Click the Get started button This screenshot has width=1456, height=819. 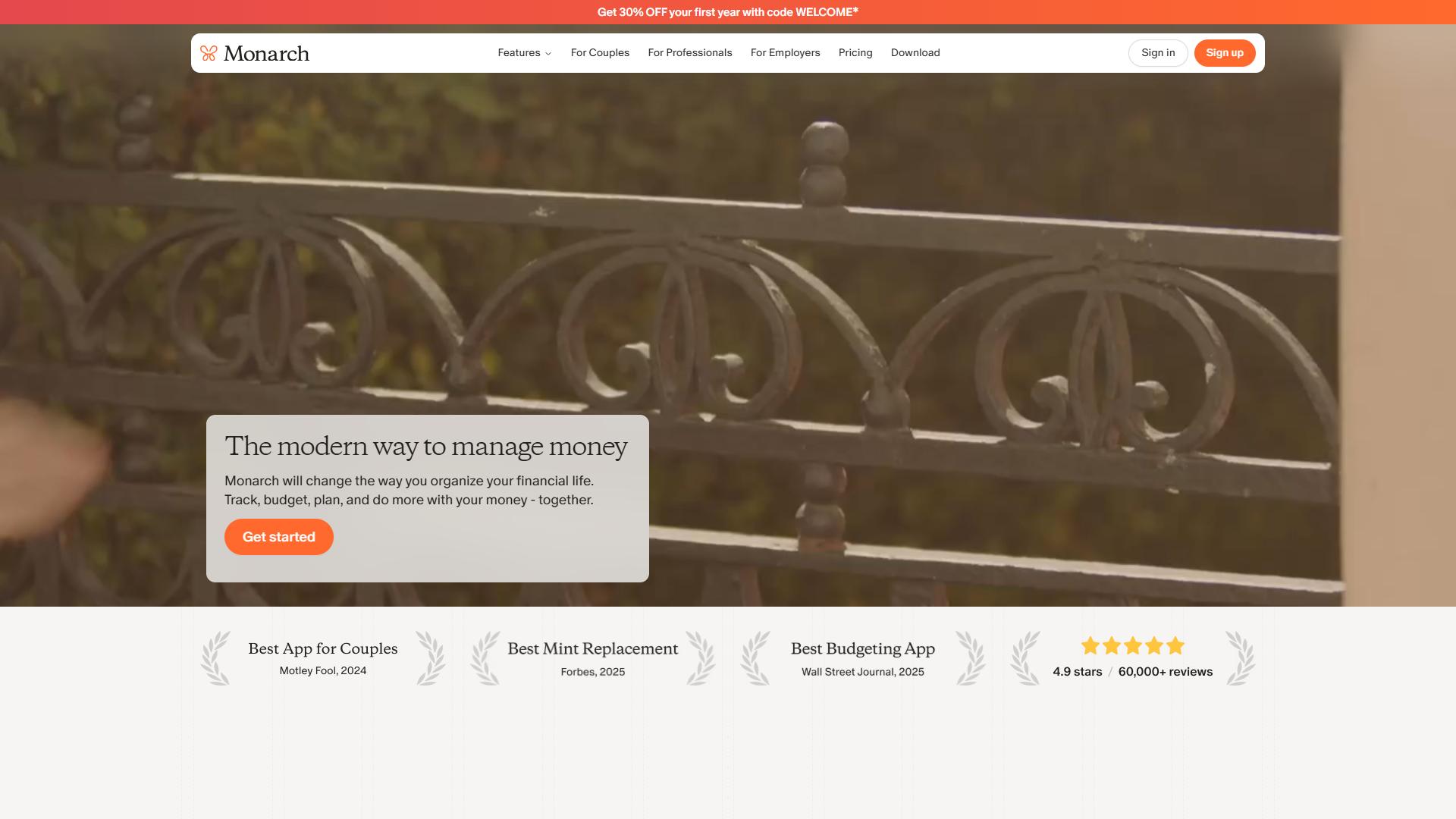tap(279, 537)
